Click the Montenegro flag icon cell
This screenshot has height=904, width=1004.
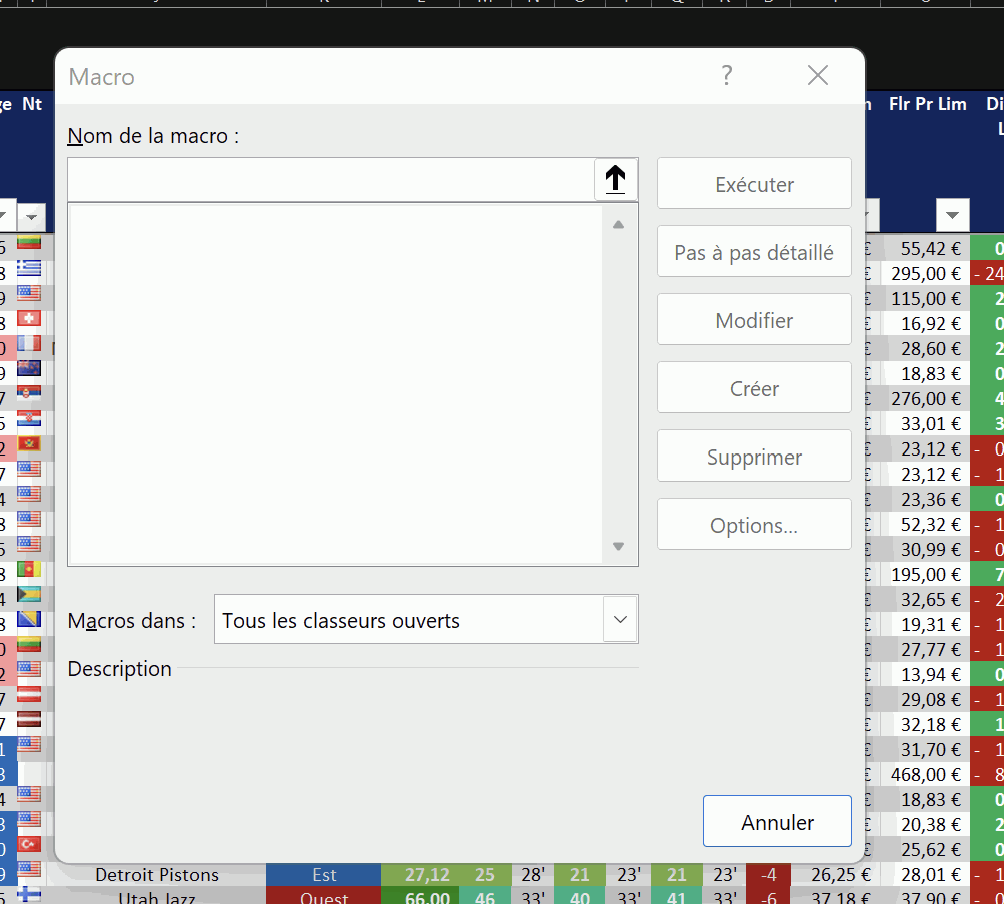tap(29, 443)
